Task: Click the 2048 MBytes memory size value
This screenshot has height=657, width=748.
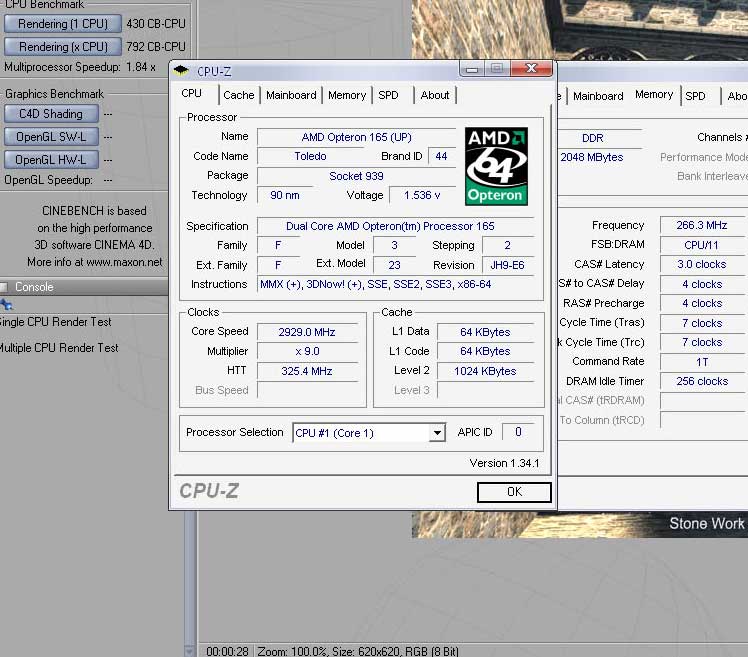Action: (592, 157)
